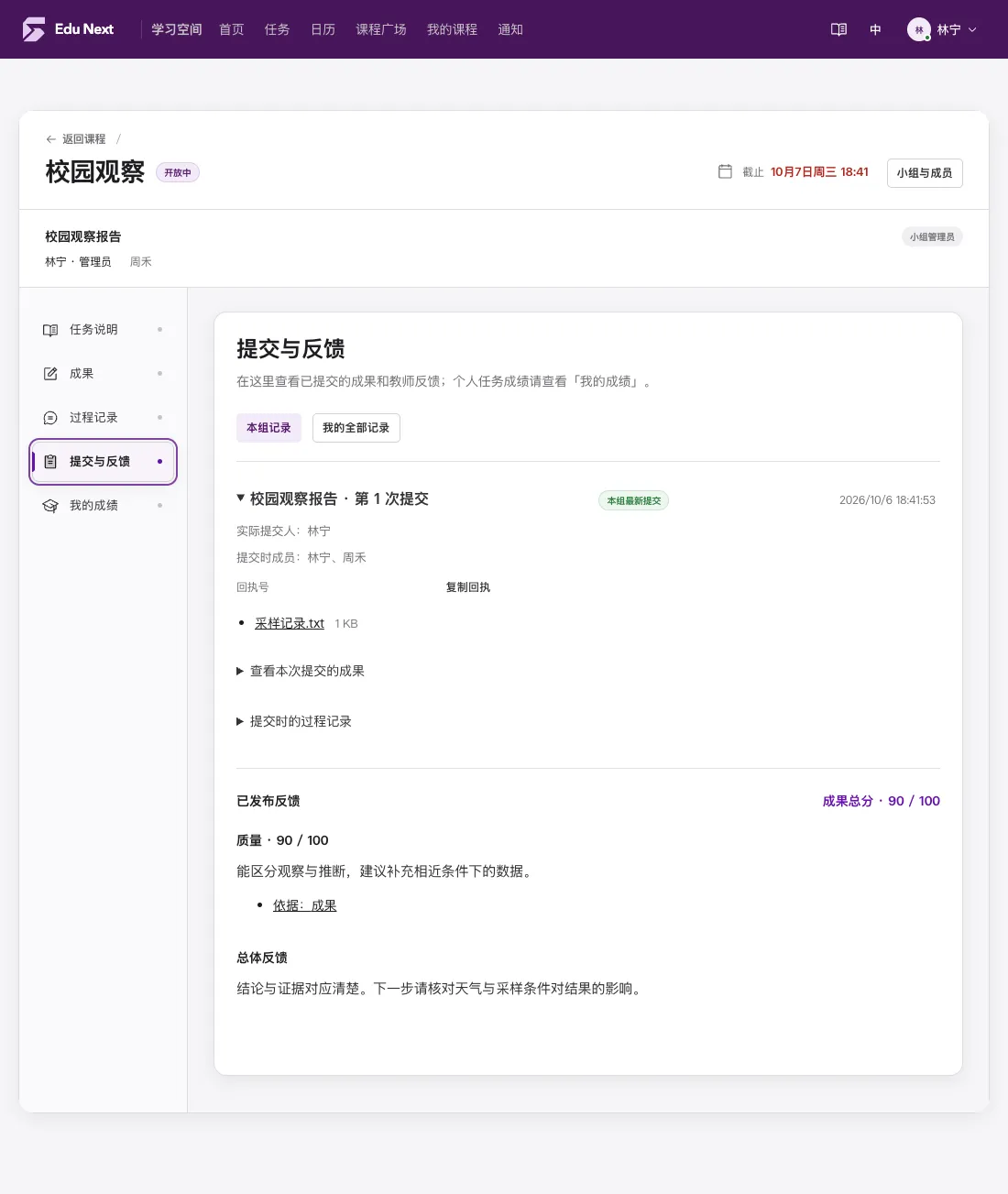This screenshot has height=1194, width=1008.
Task: Open the 小组与成员 button
Action: click(925, 173)
